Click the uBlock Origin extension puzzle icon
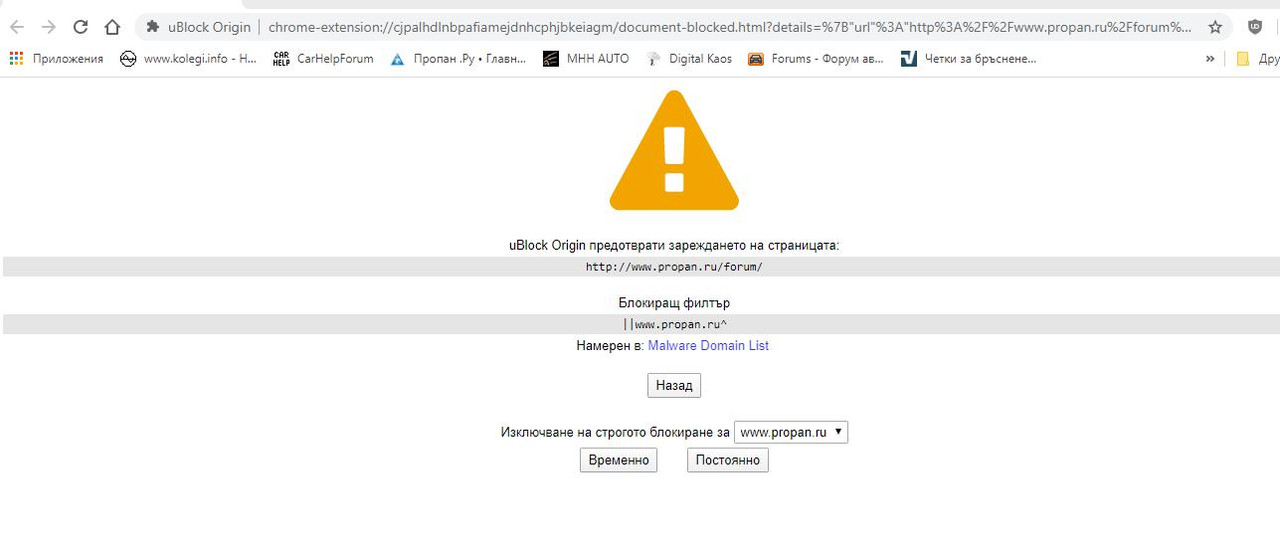The width and height of the screenshot is (1280, 555). pos(153,27)
